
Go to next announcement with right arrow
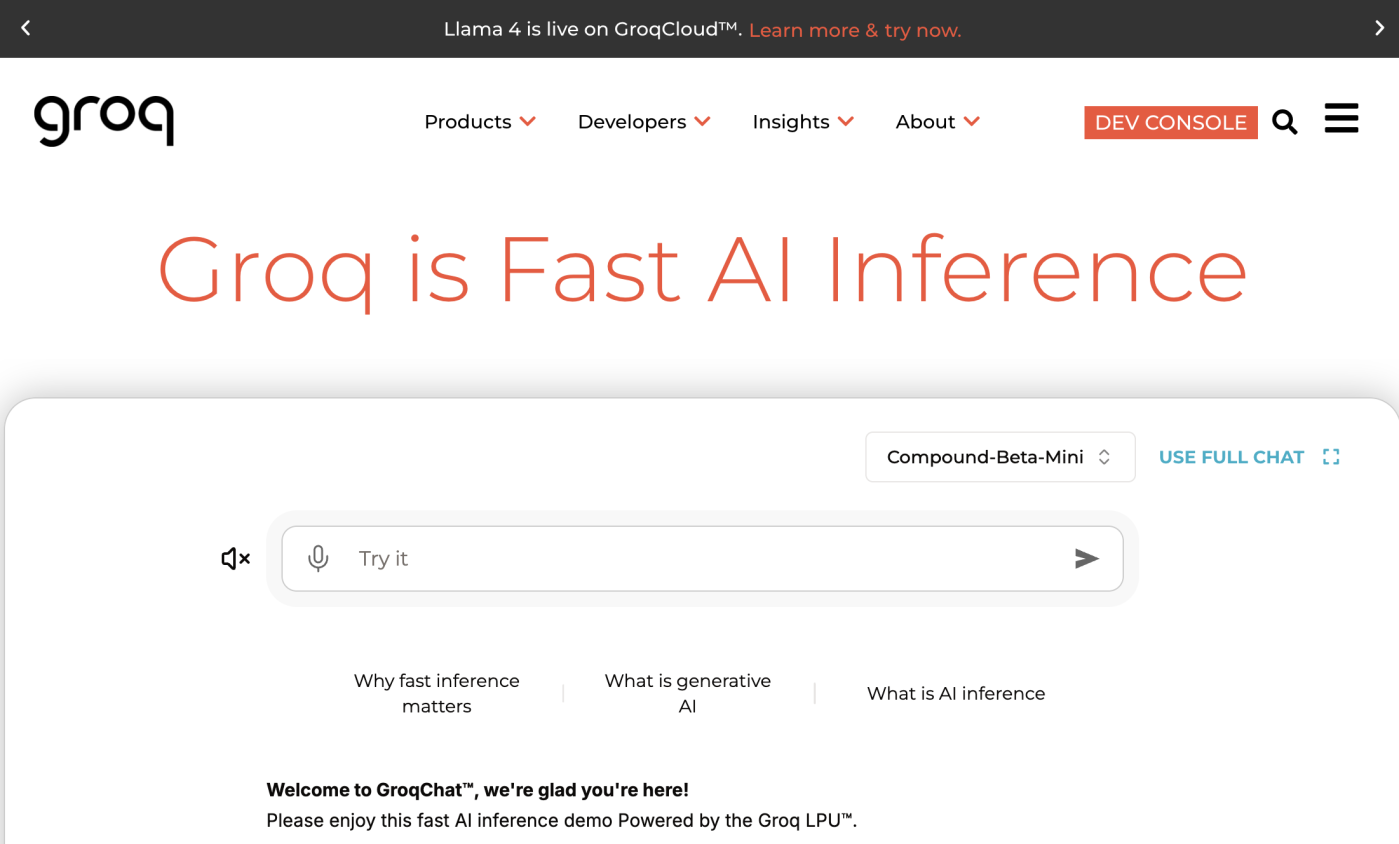tap(1380, 28)
